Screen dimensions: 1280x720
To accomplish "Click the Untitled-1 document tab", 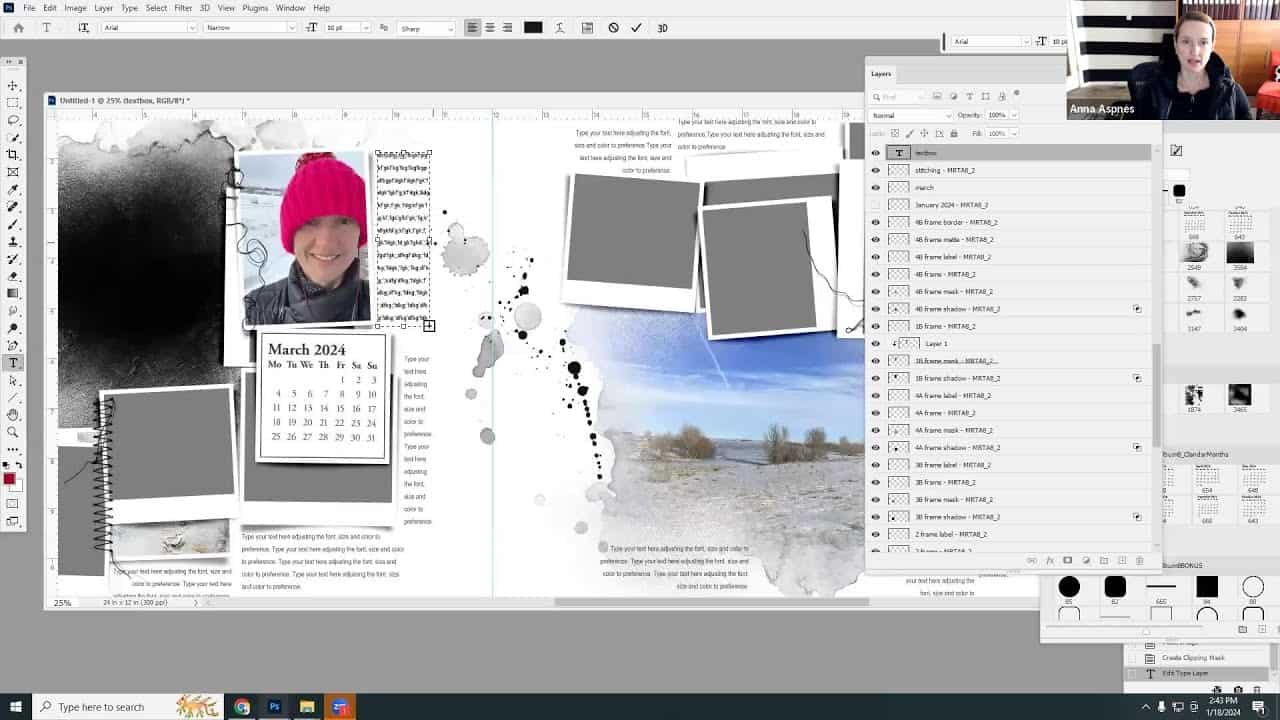I will 124,100.
